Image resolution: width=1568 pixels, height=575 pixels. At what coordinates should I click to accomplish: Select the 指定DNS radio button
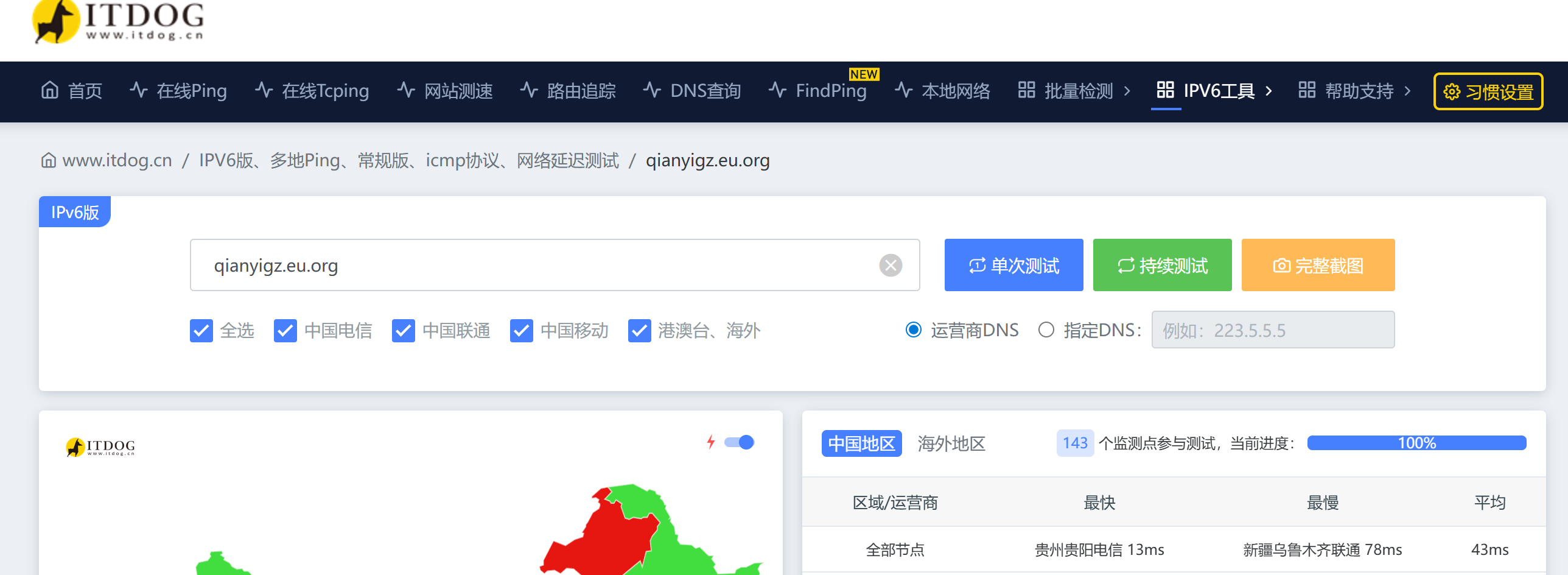pos(1046,330)
